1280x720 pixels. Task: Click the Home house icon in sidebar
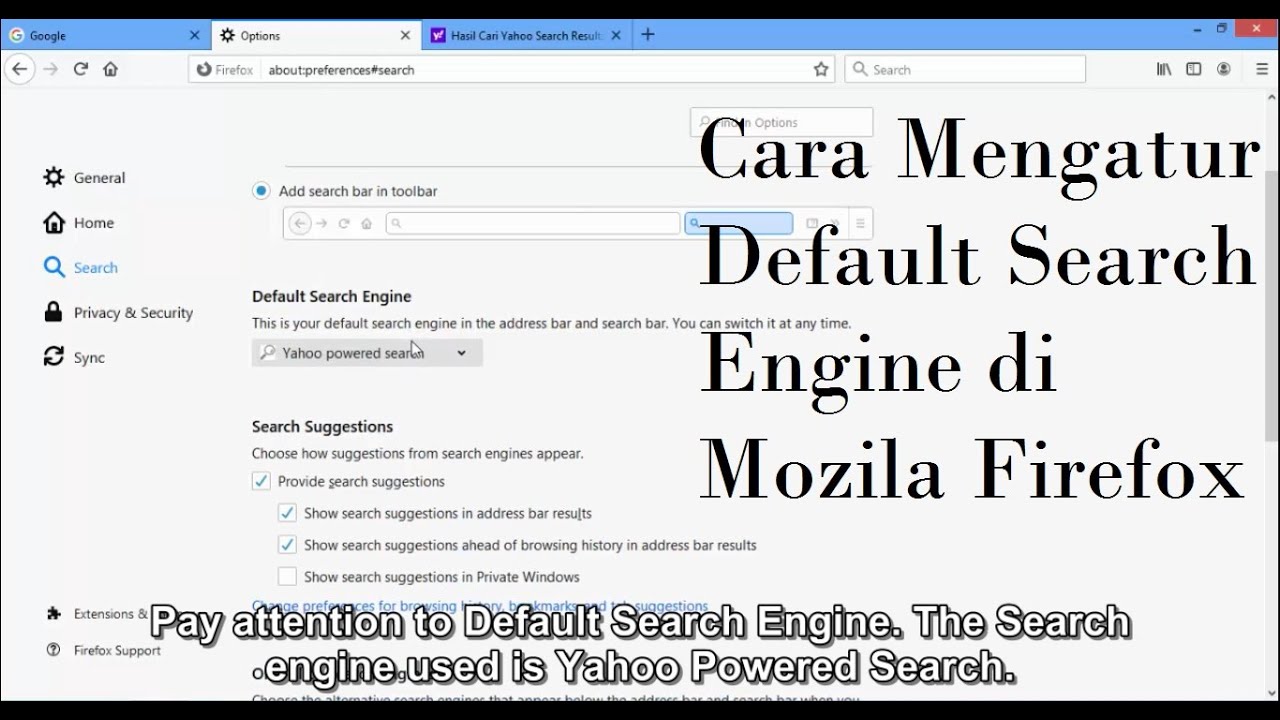pos(53,222)
